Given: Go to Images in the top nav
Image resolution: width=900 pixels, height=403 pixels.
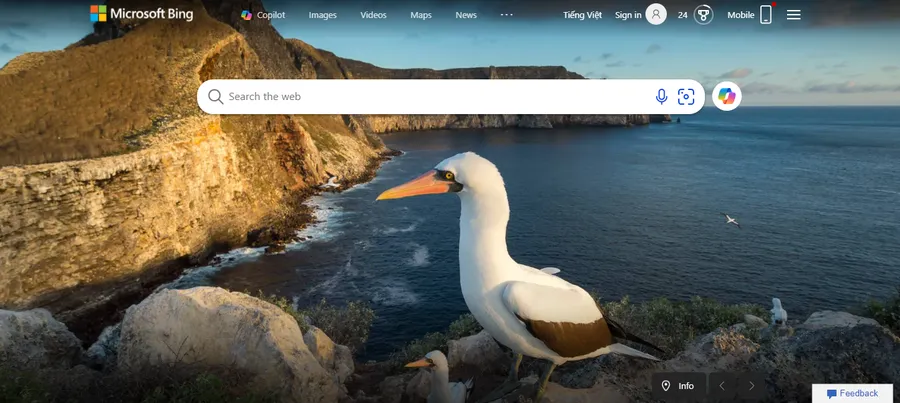Looking at the screenshot, I should click(x=323, y=15).
